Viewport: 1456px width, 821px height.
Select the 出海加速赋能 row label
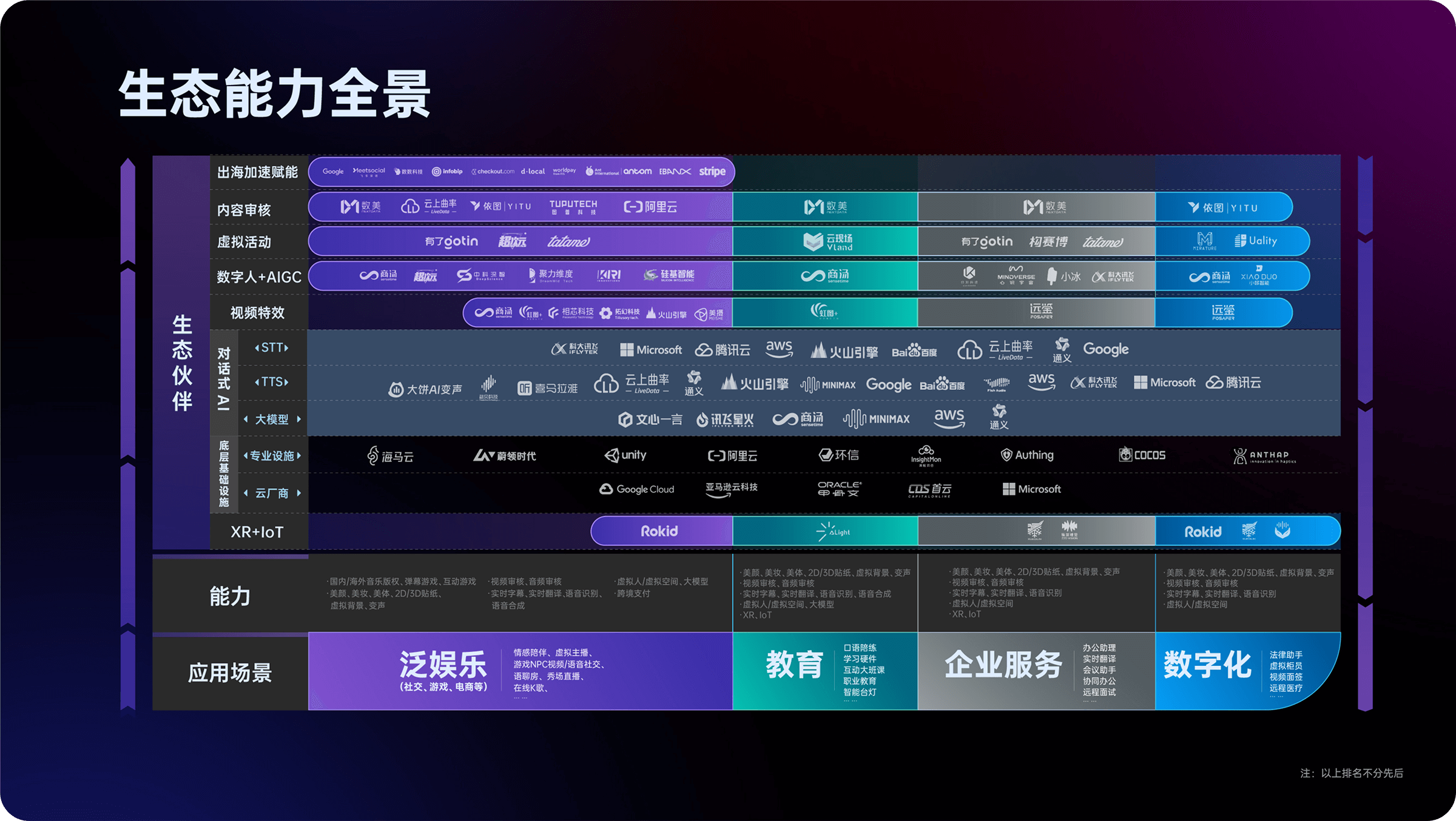258,172
